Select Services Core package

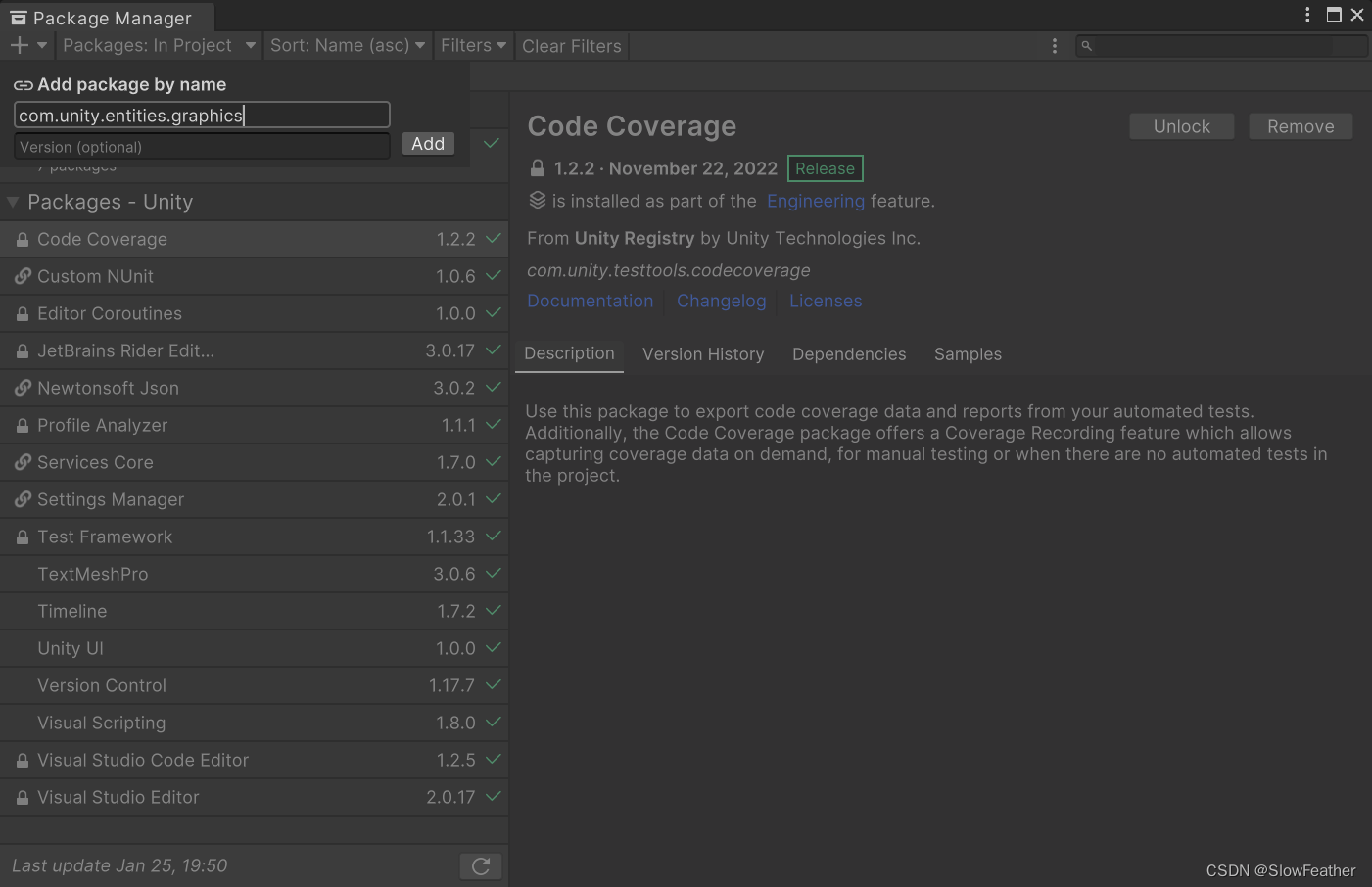(x=255, y=462)
